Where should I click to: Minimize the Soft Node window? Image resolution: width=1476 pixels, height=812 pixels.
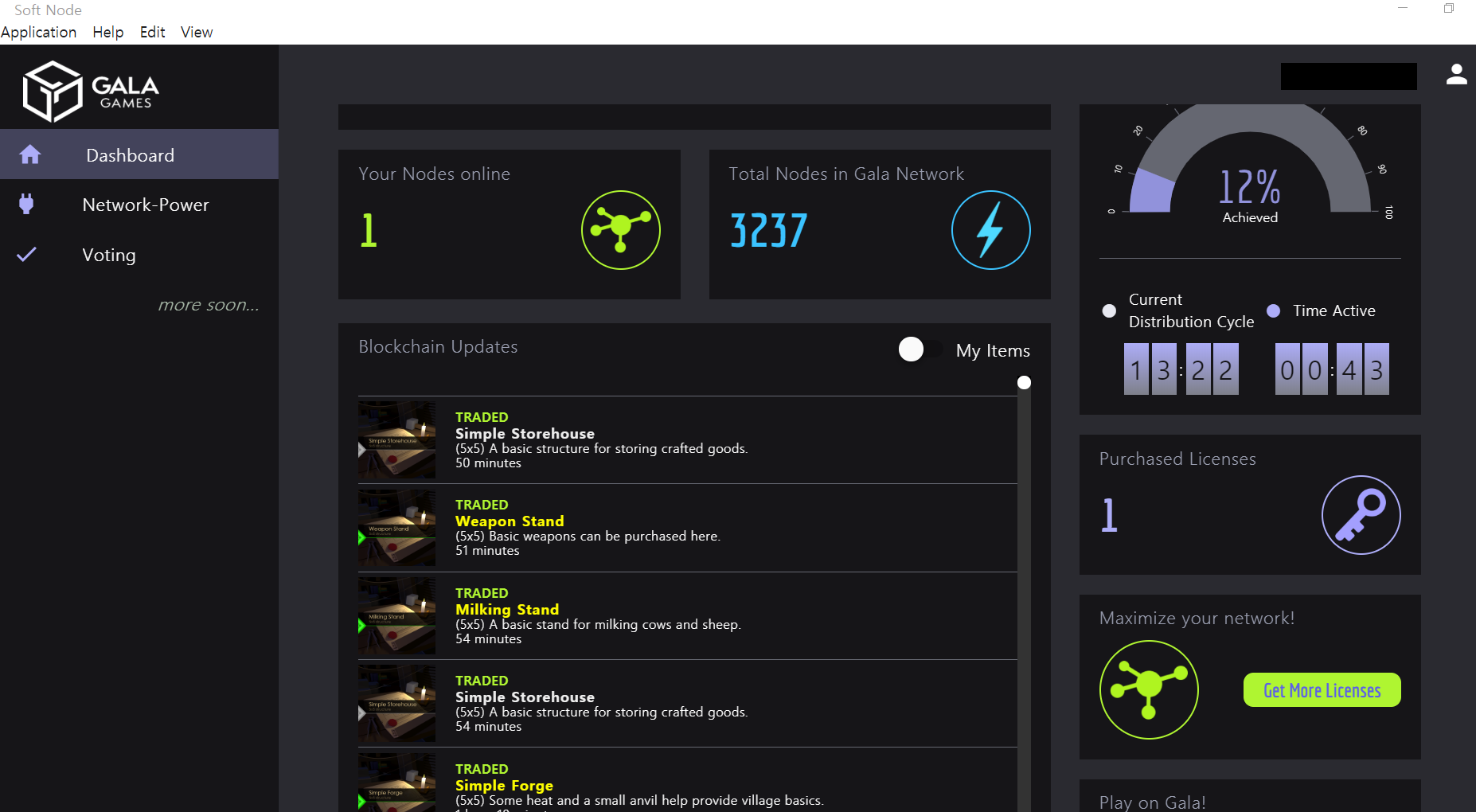coord(1403,9)
